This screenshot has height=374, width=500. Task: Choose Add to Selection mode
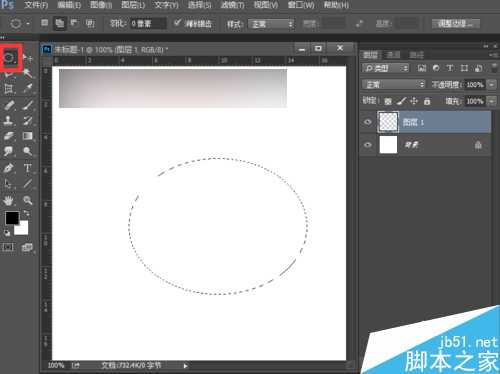(60, 23)
